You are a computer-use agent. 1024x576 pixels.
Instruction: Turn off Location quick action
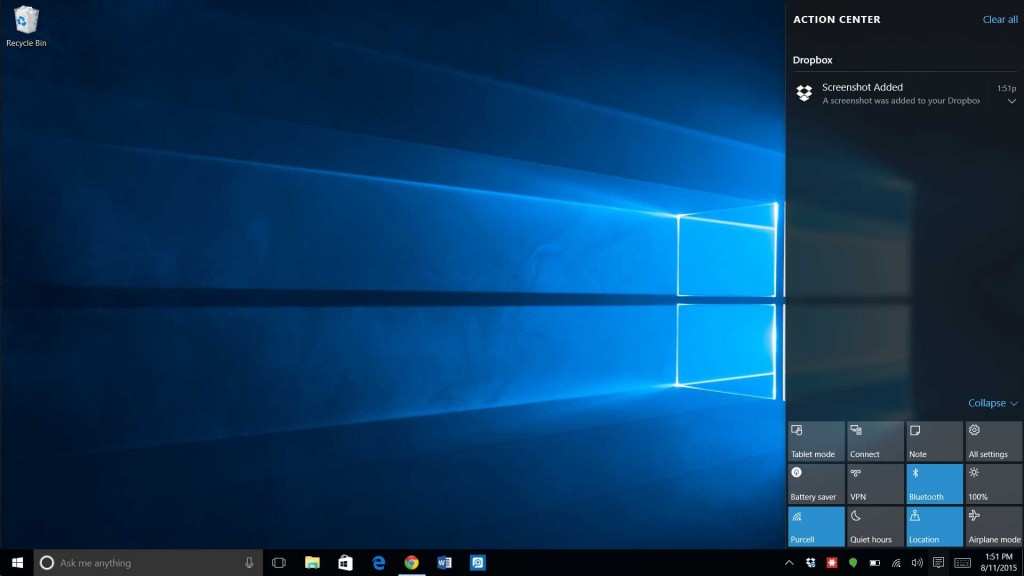click(934, 525)
